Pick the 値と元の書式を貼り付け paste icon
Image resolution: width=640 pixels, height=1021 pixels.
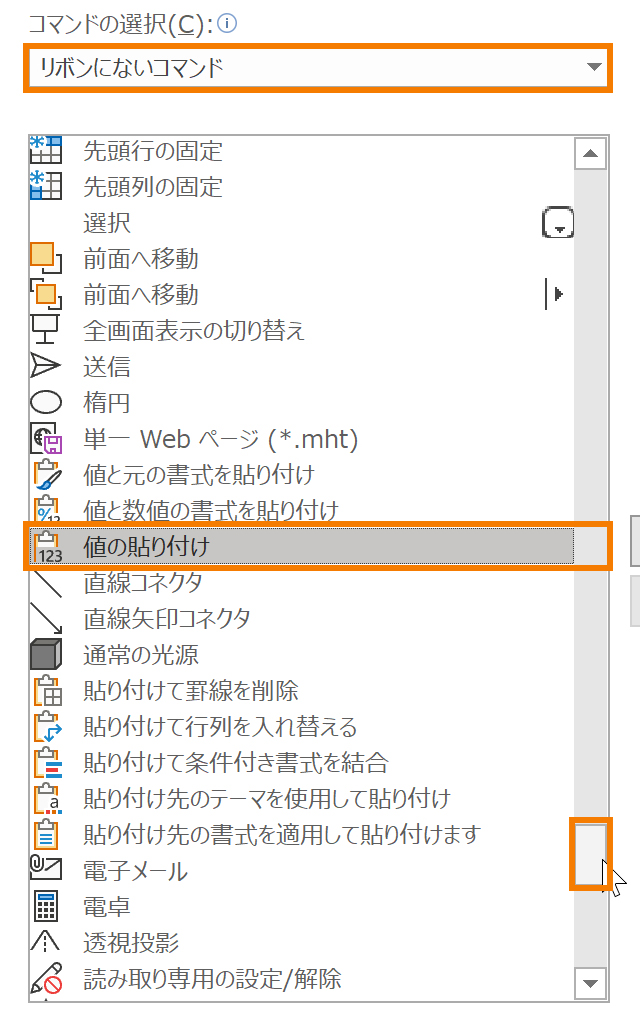tap(48, 475)
